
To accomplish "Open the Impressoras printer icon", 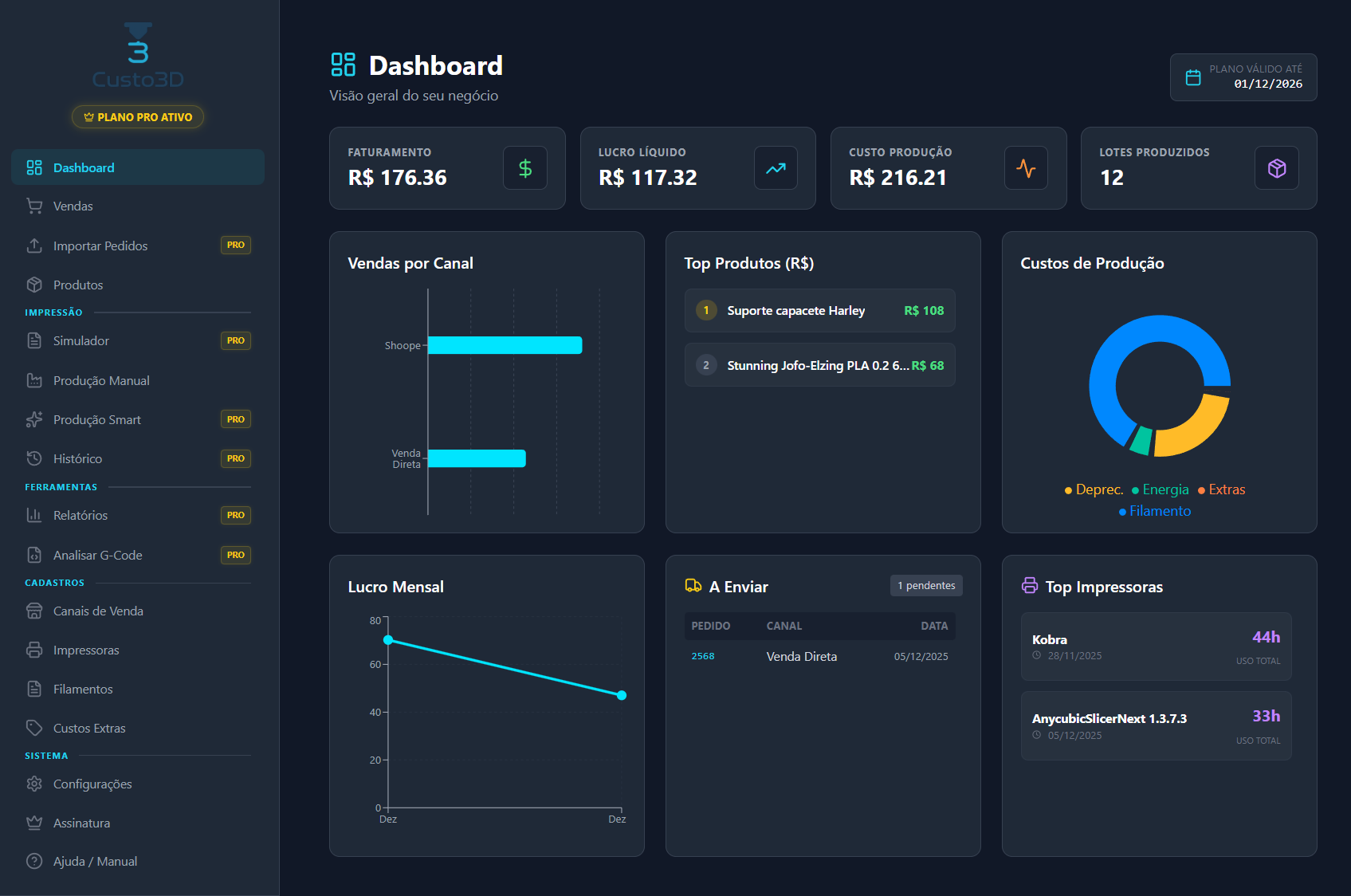I will pos(35,650).
